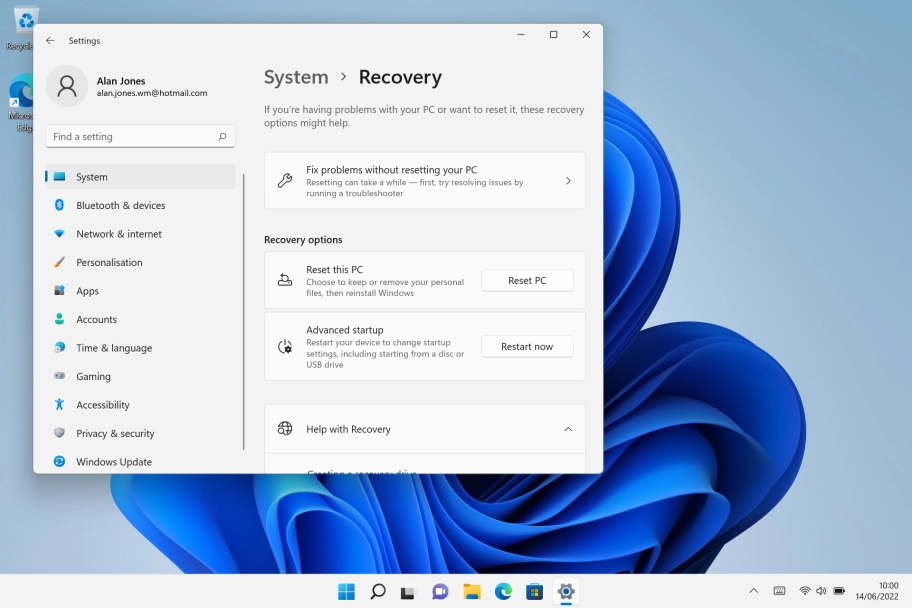Click the back arrow in Settings

[50, 40]
